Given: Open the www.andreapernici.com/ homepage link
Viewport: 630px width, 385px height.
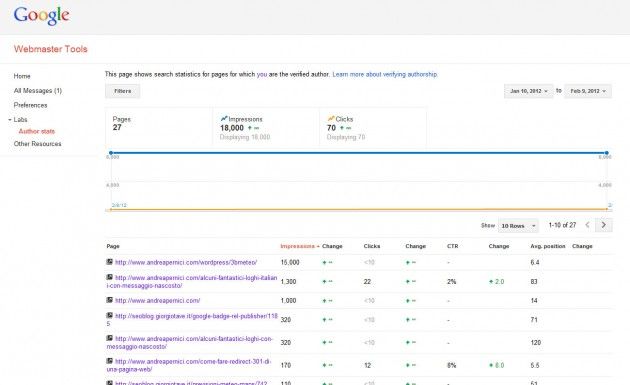Looking at the screenshot, I should (x=158, y=301).
